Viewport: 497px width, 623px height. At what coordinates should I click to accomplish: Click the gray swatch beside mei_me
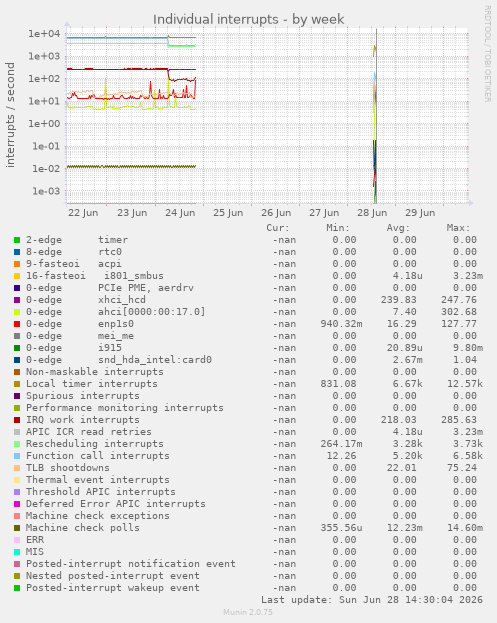click(x=17, y=336)
